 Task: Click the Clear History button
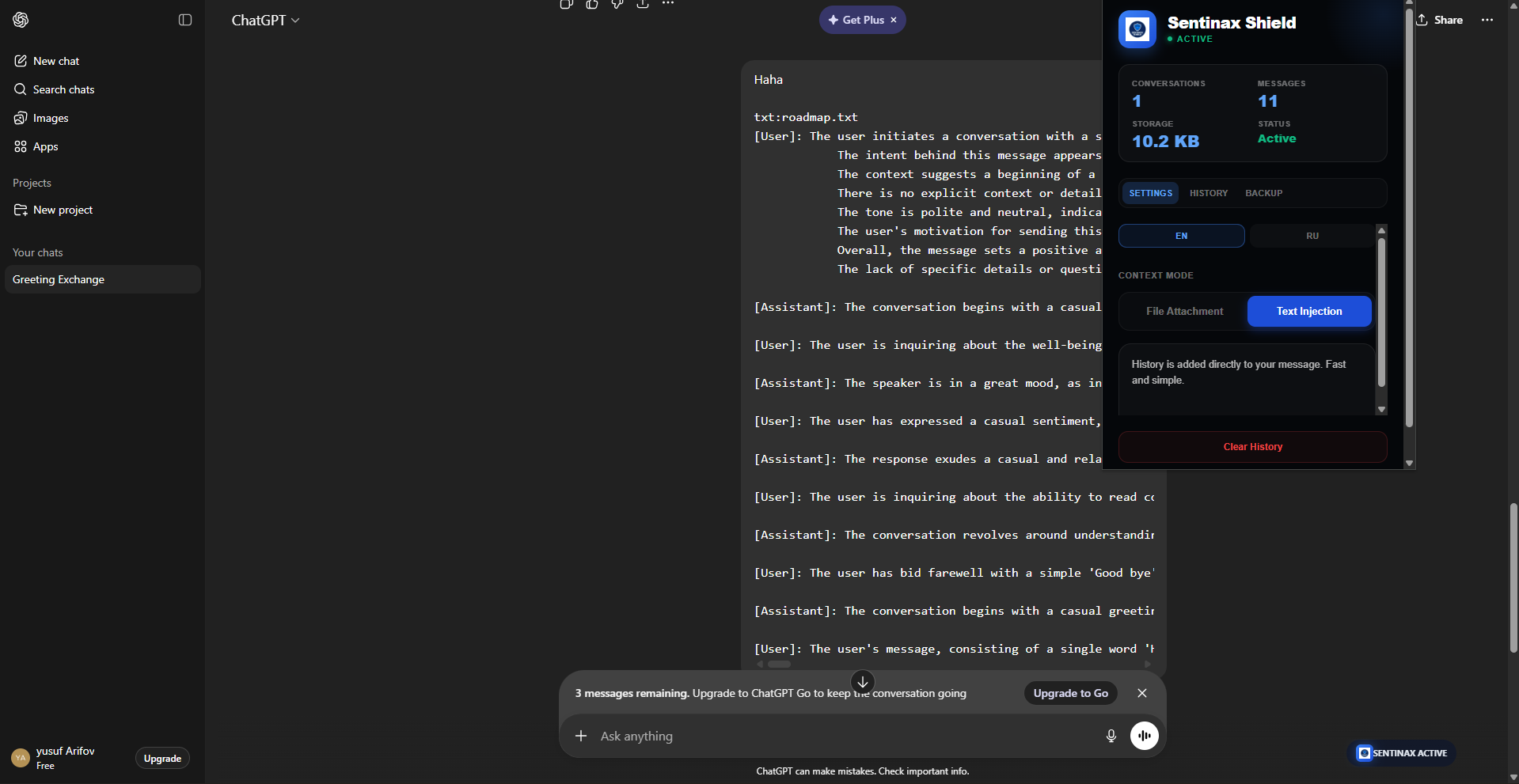coord(1252,446)
